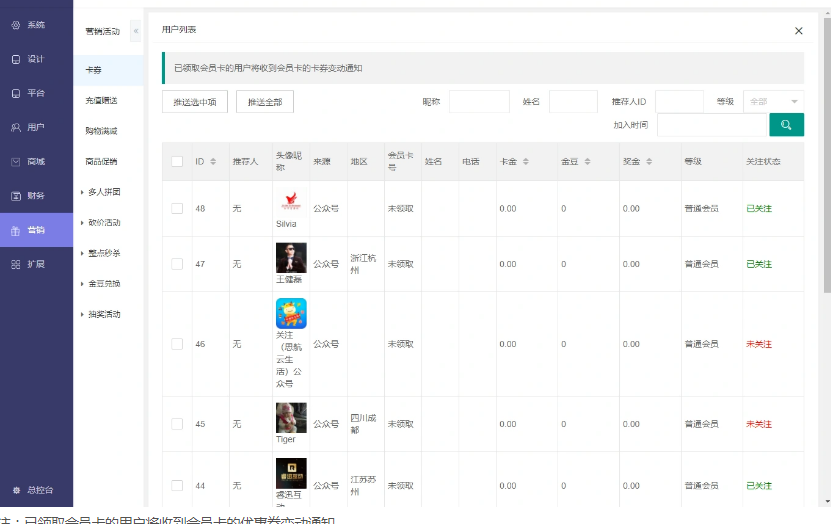Click the 设计 sidebar icon

pyautogui.click(x=16, y=59)
